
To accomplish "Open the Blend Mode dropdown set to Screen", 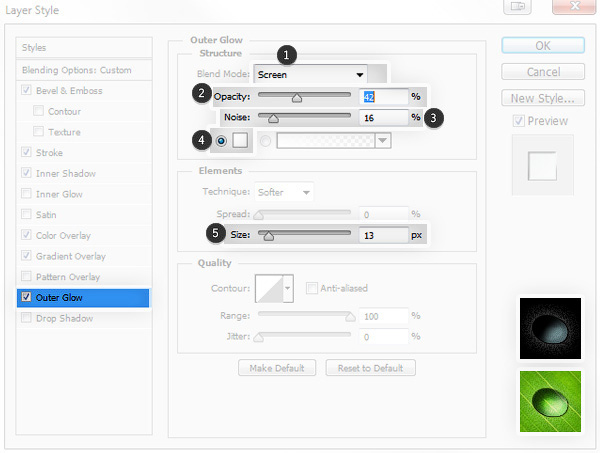I will 310,74.
